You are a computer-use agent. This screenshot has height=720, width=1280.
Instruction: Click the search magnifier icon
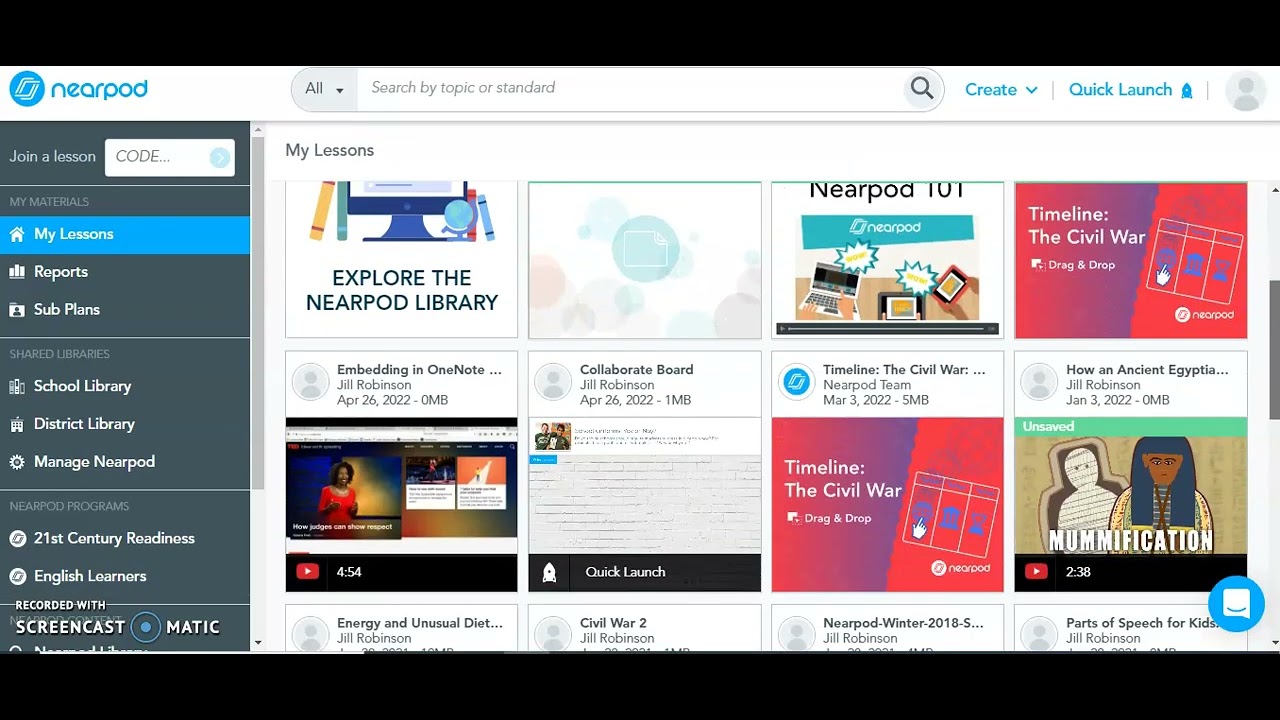click(x=922, y=89)
